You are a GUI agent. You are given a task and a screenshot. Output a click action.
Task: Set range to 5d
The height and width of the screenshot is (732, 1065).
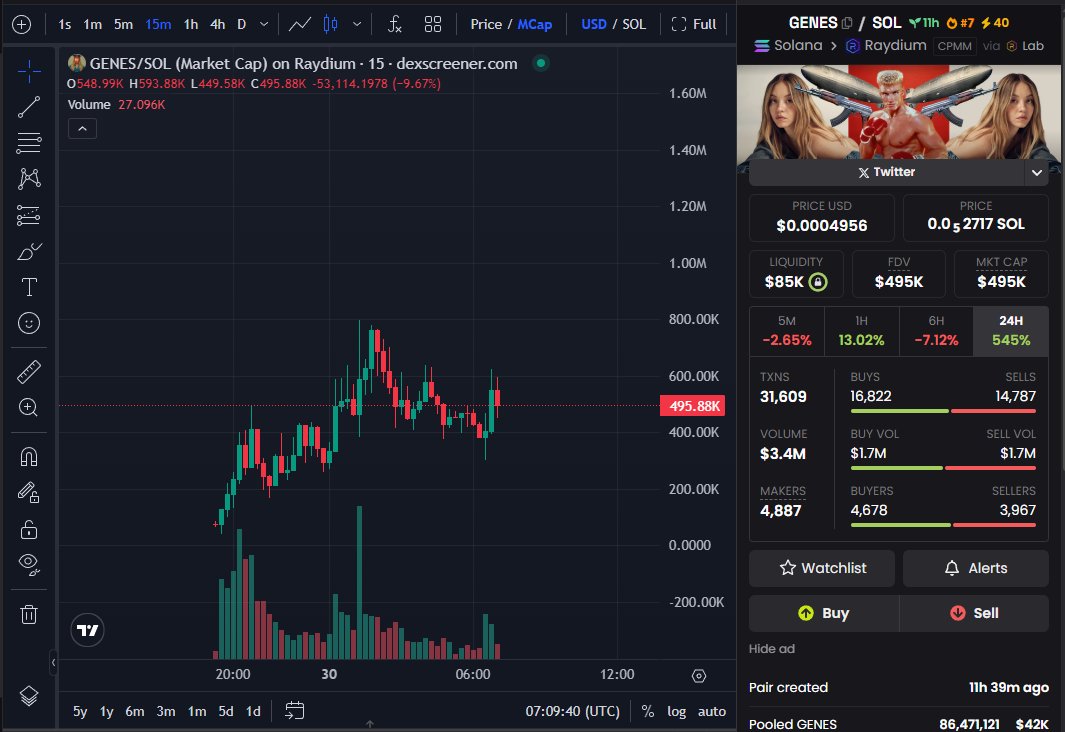point(225,711)
